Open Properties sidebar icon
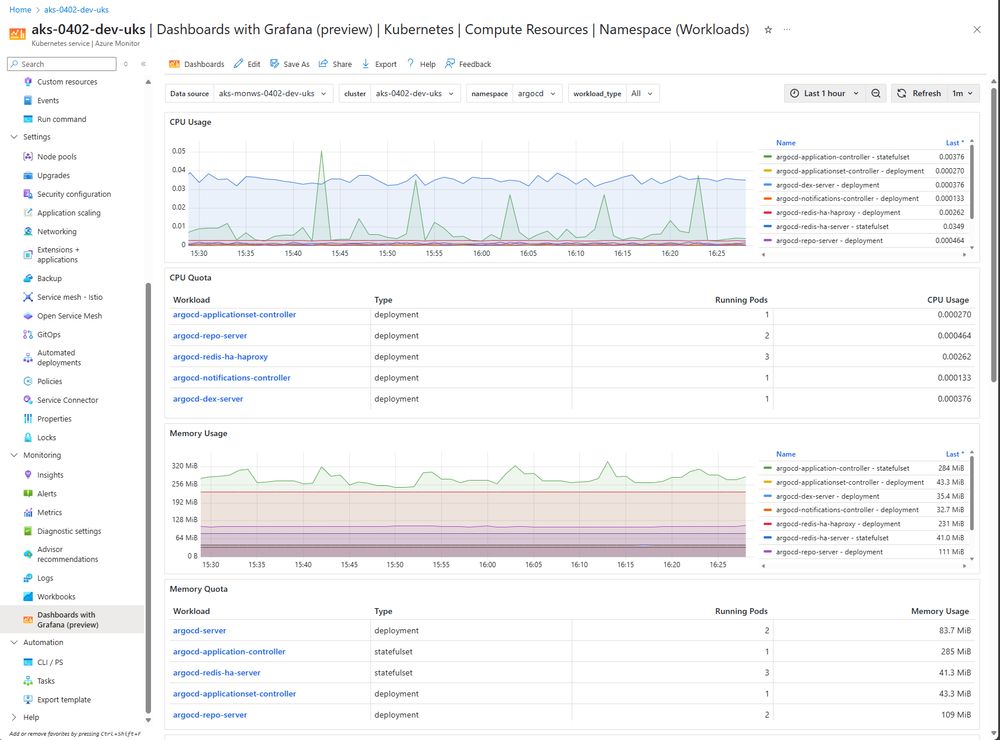The width and height of the screenshot is (1000, 740). [27, 418]
